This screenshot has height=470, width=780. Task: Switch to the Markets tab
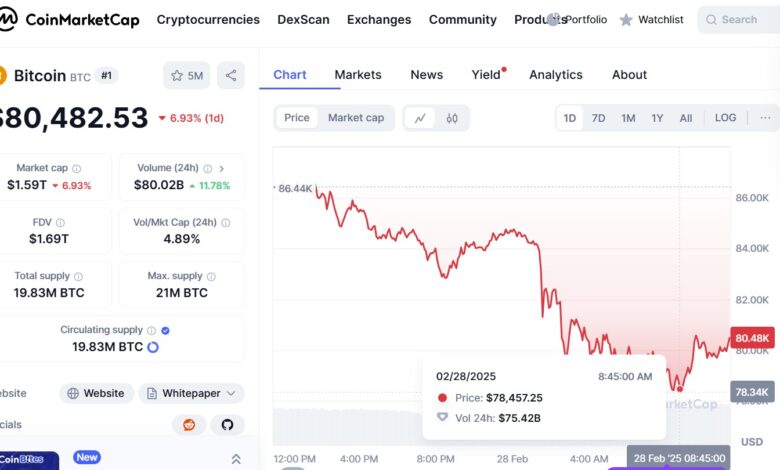358,75
